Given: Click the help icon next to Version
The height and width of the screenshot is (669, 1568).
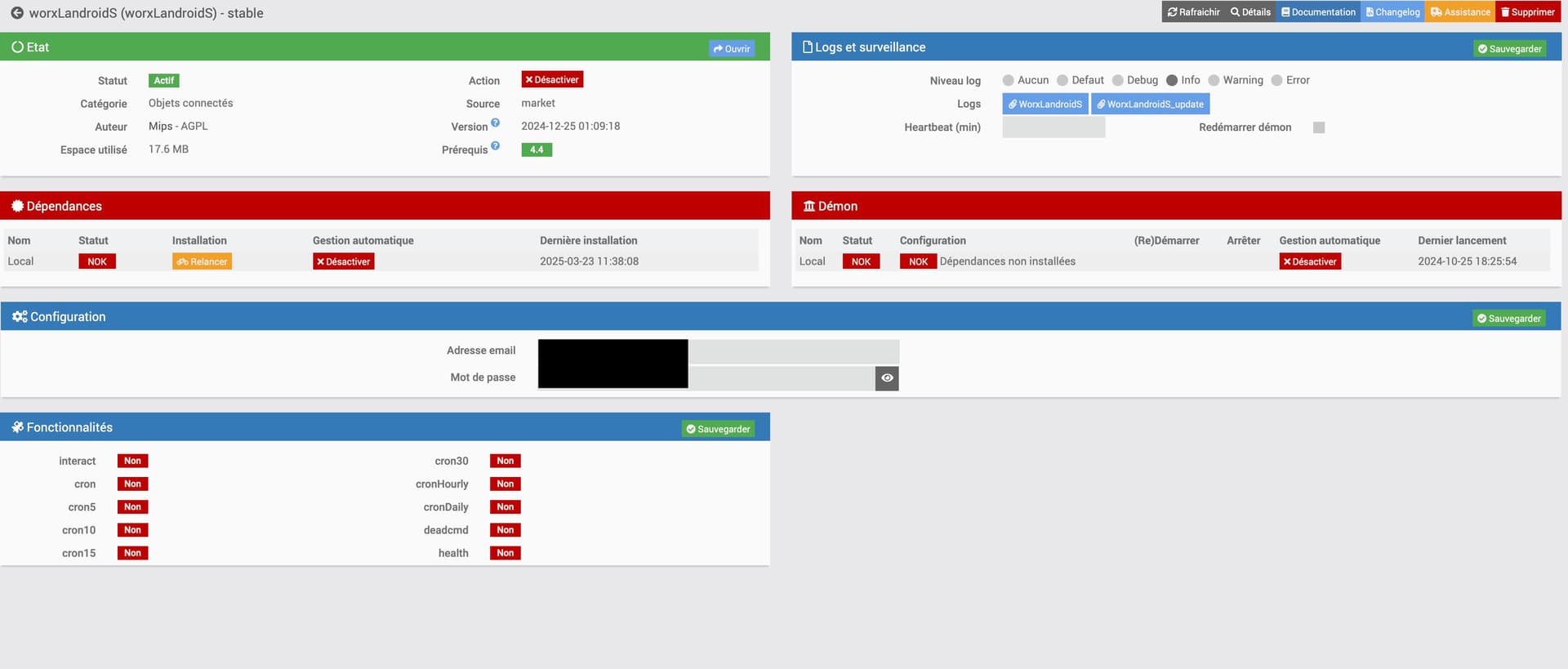Looking at the screenshot, I should click(x=495, y=123).
